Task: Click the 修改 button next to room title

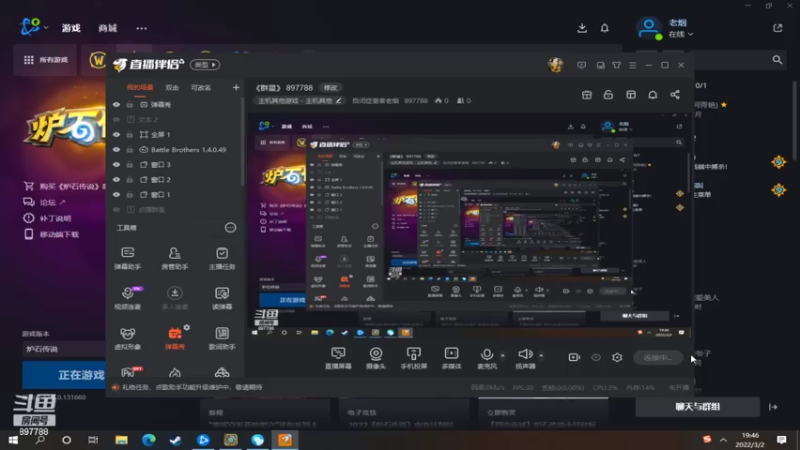Action: [331, 88]
